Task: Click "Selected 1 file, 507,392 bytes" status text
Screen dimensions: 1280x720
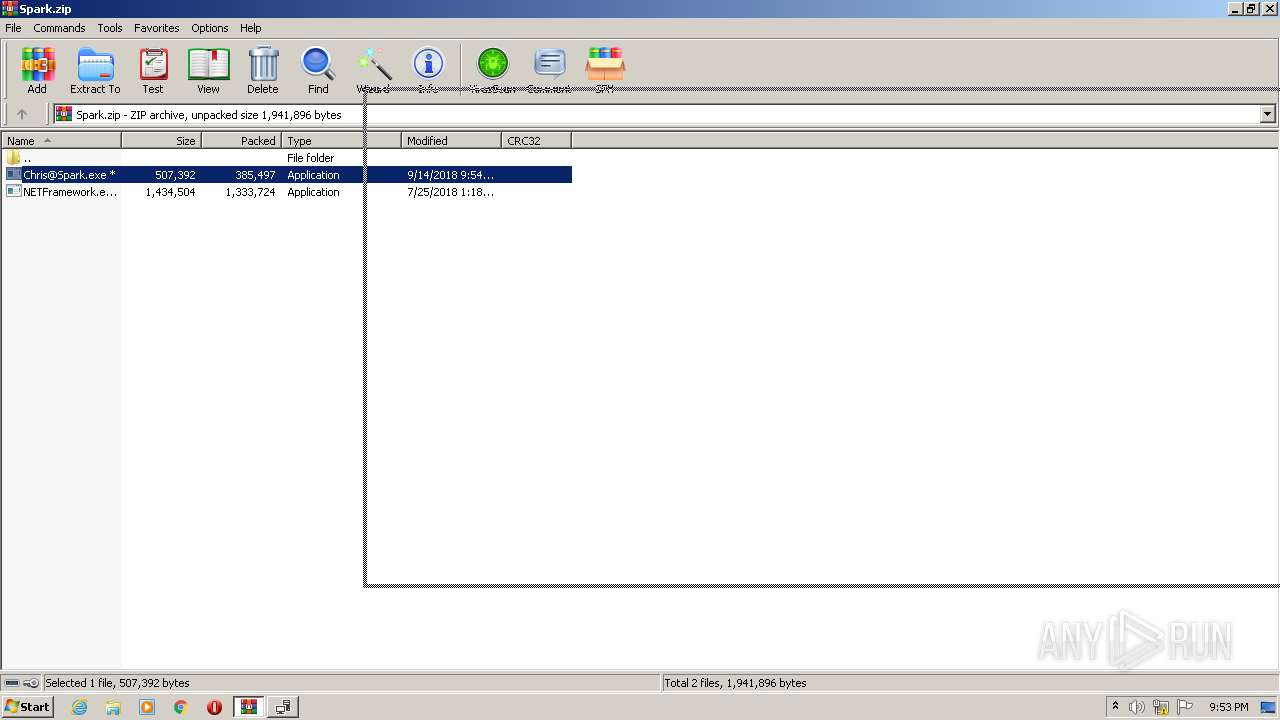Action: tap(117, 683)
